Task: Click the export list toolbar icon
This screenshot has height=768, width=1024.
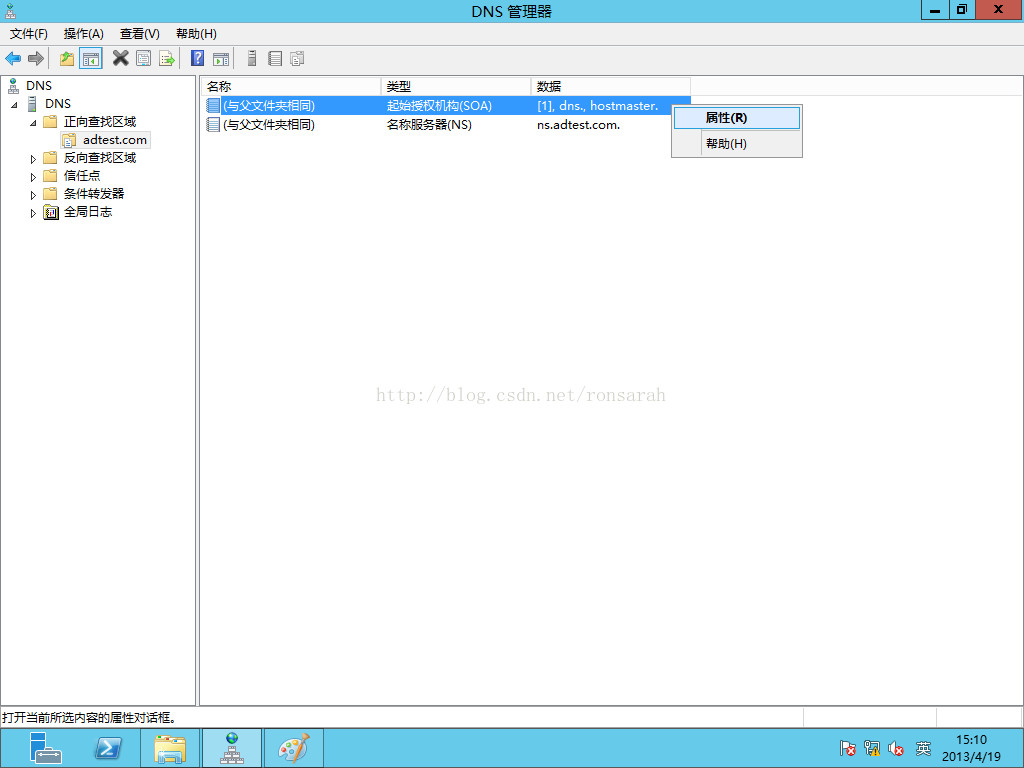Action: coord(167,59)
